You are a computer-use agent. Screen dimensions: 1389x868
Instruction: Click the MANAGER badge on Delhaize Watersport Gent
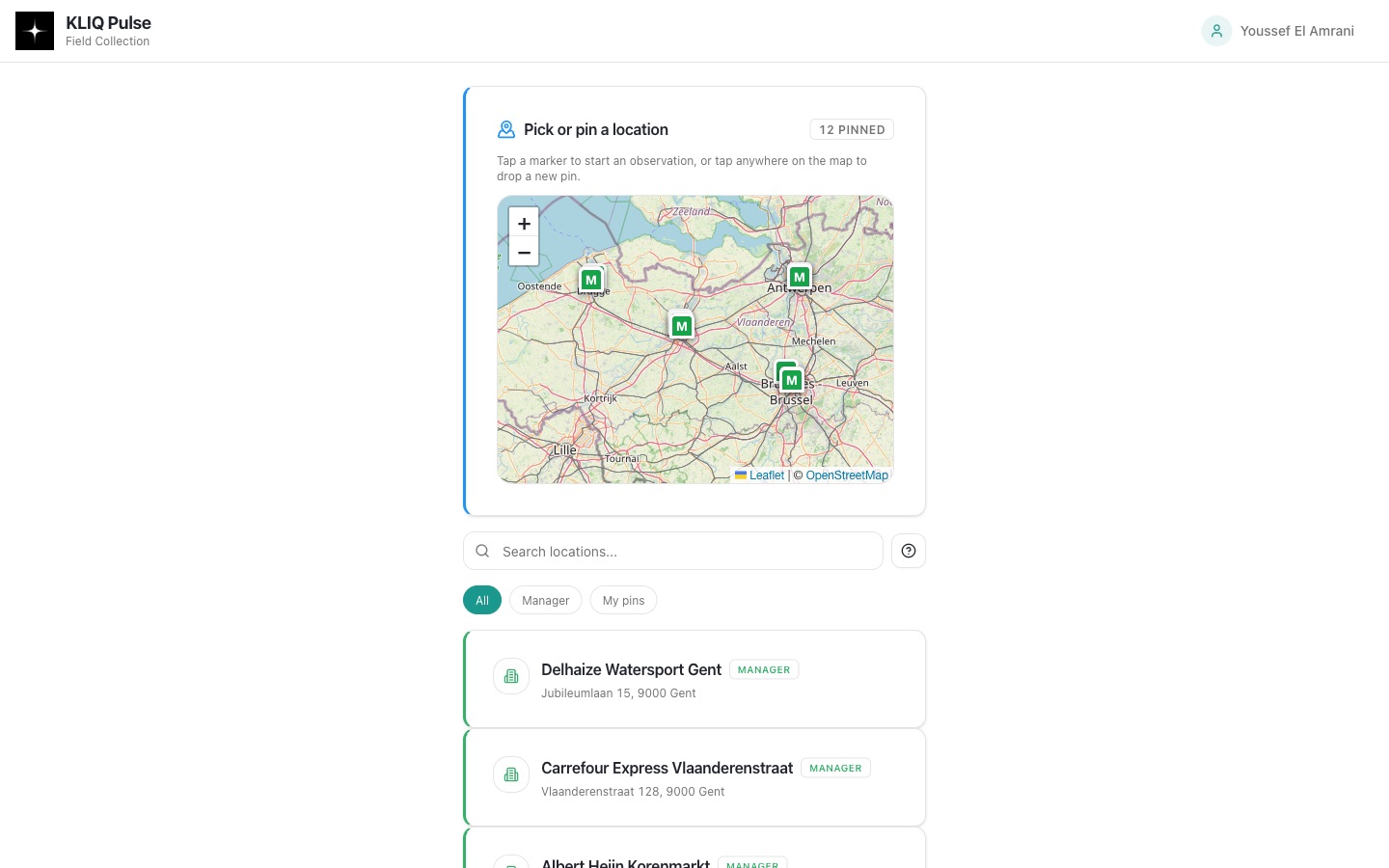click(x=764, y=669)
